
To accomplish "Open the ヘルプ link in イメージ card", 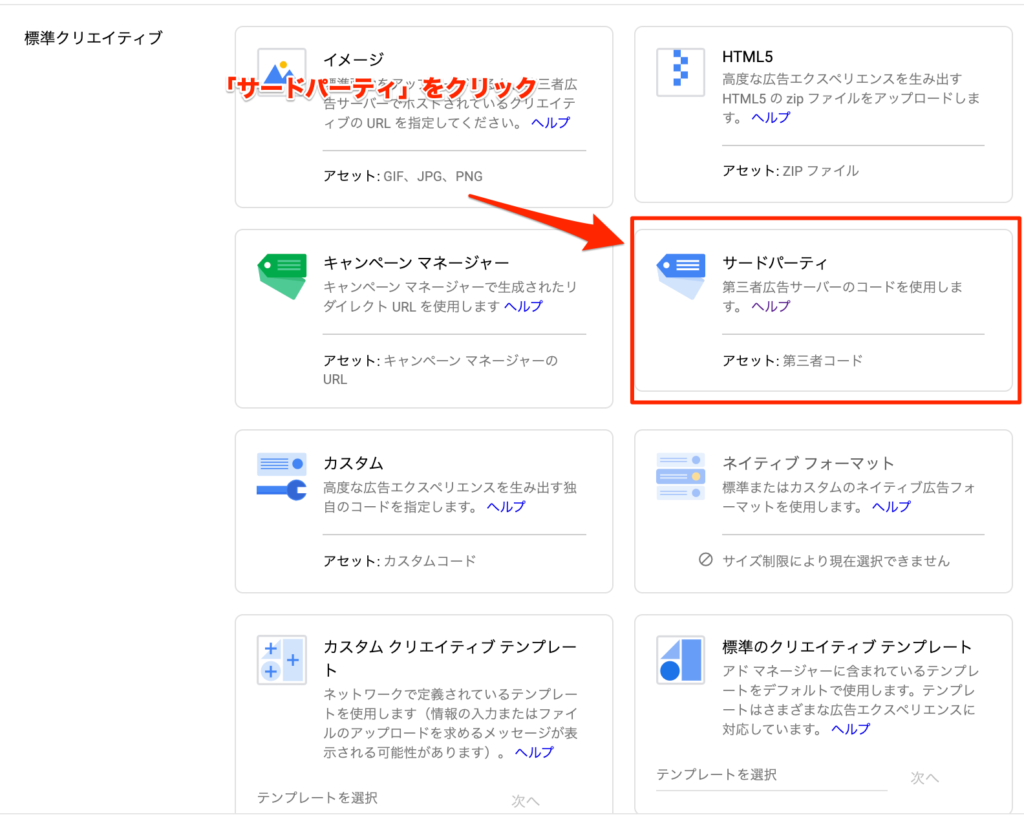I will [x=551, y=122].
